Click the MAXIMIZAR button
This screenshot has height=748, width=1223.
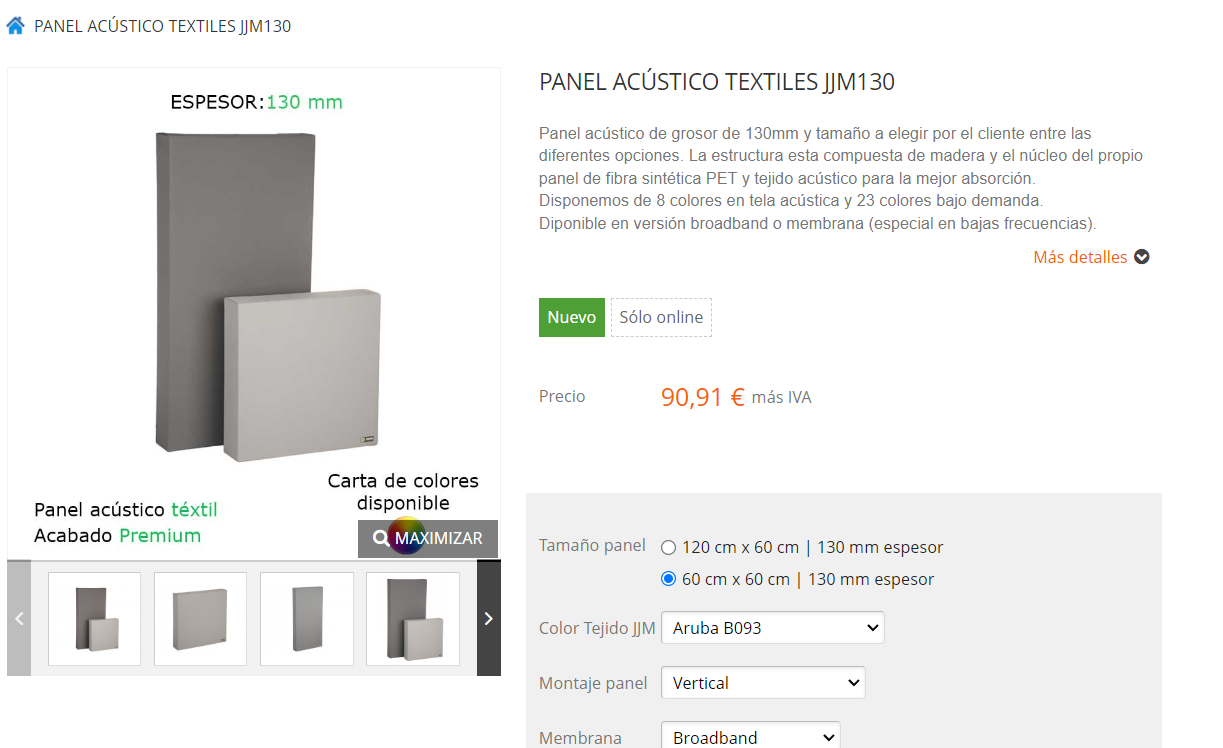[x=428, y=538]
